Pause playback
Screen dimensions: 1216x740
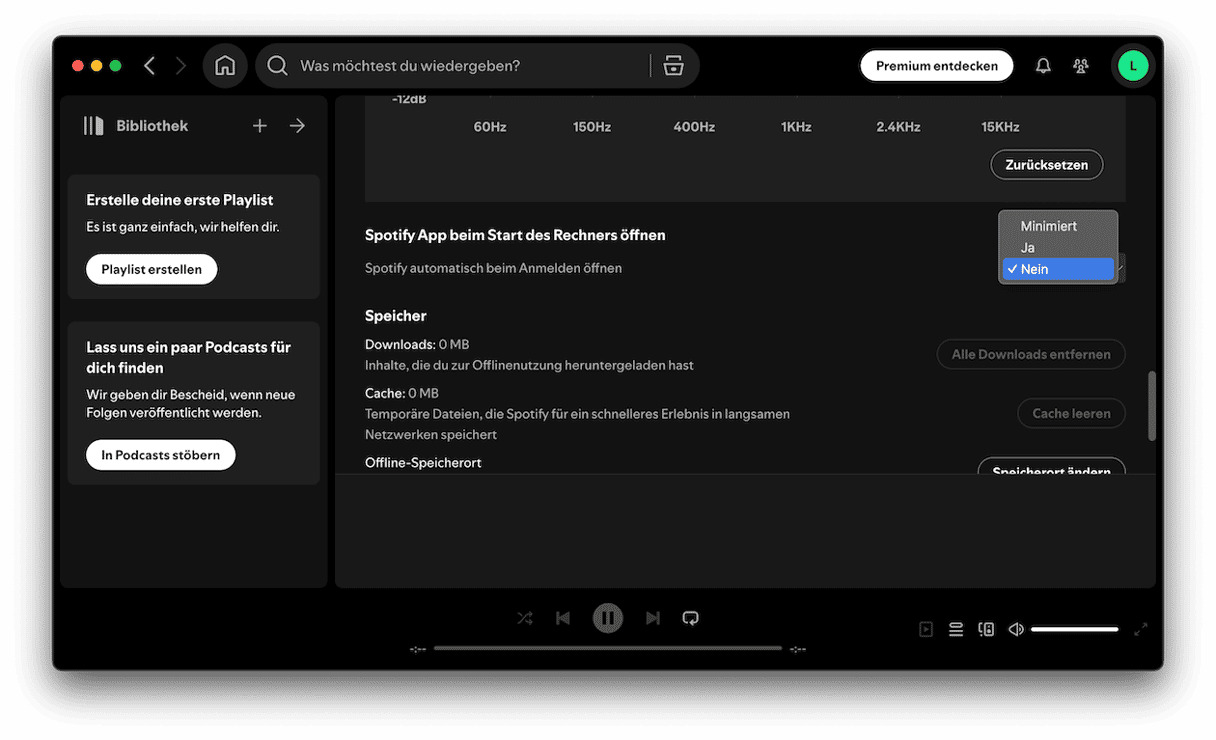point(608,618)
